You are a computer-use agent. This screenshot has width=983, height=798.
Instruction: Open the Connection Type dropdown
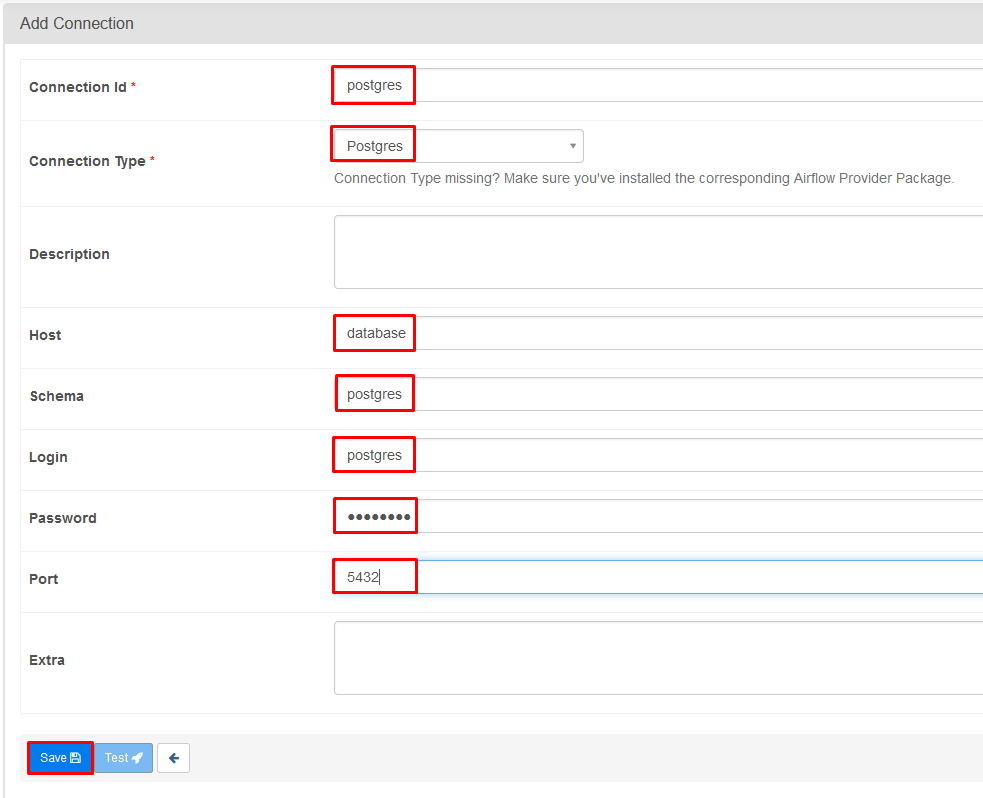point(456,144)
